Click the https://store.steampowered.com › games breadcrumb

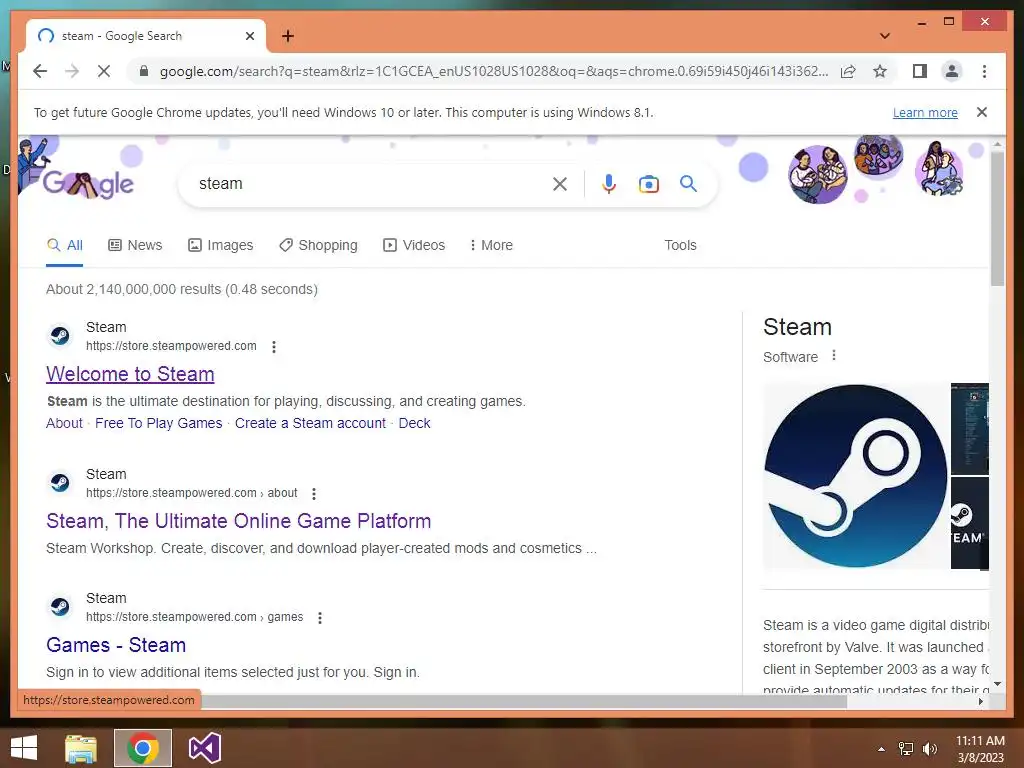pos(195,617)
